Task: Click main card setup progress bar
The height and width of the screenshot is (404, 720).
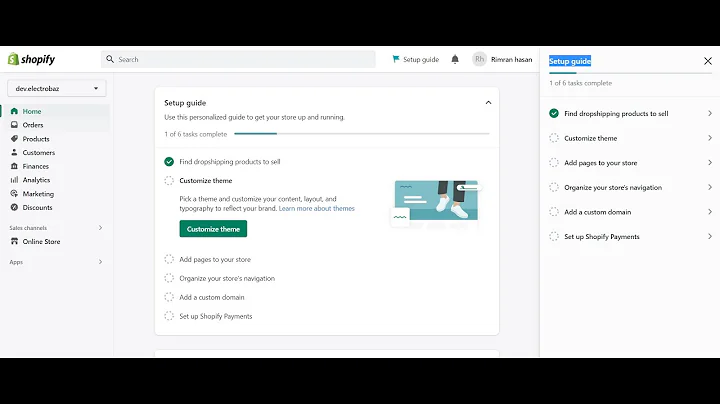Action: (362, 134)
